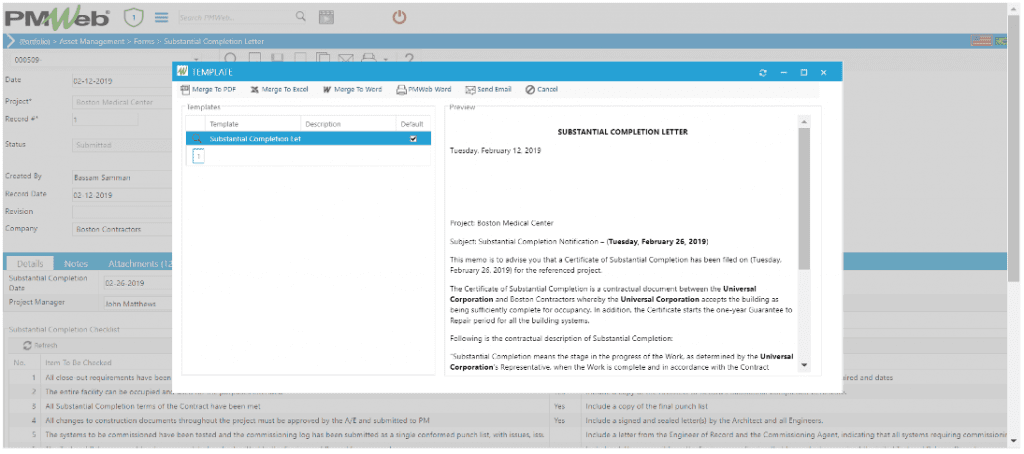Click Merge To Excel
Screen dimensions: 1024x454
279,89
